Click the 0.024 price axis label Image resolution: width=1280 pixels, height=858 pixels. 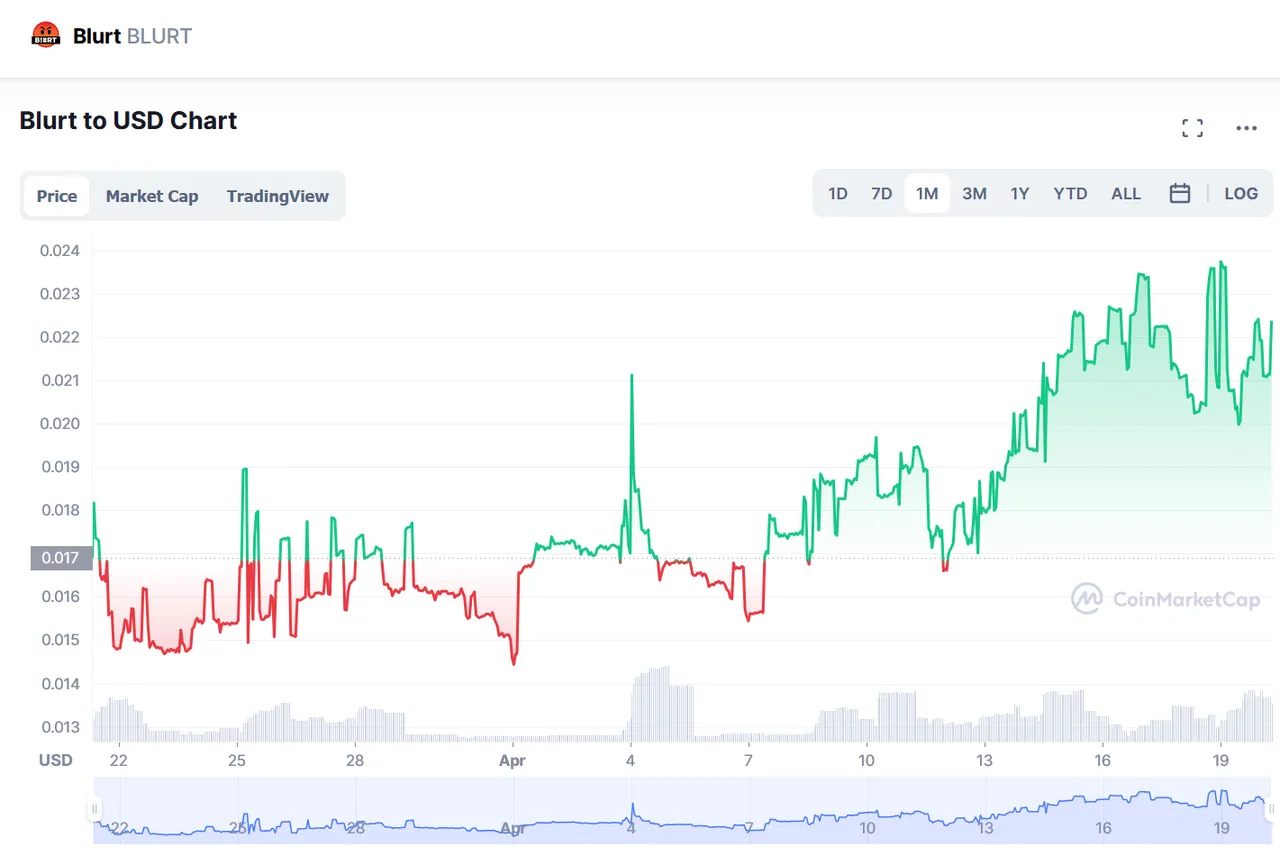60,251
